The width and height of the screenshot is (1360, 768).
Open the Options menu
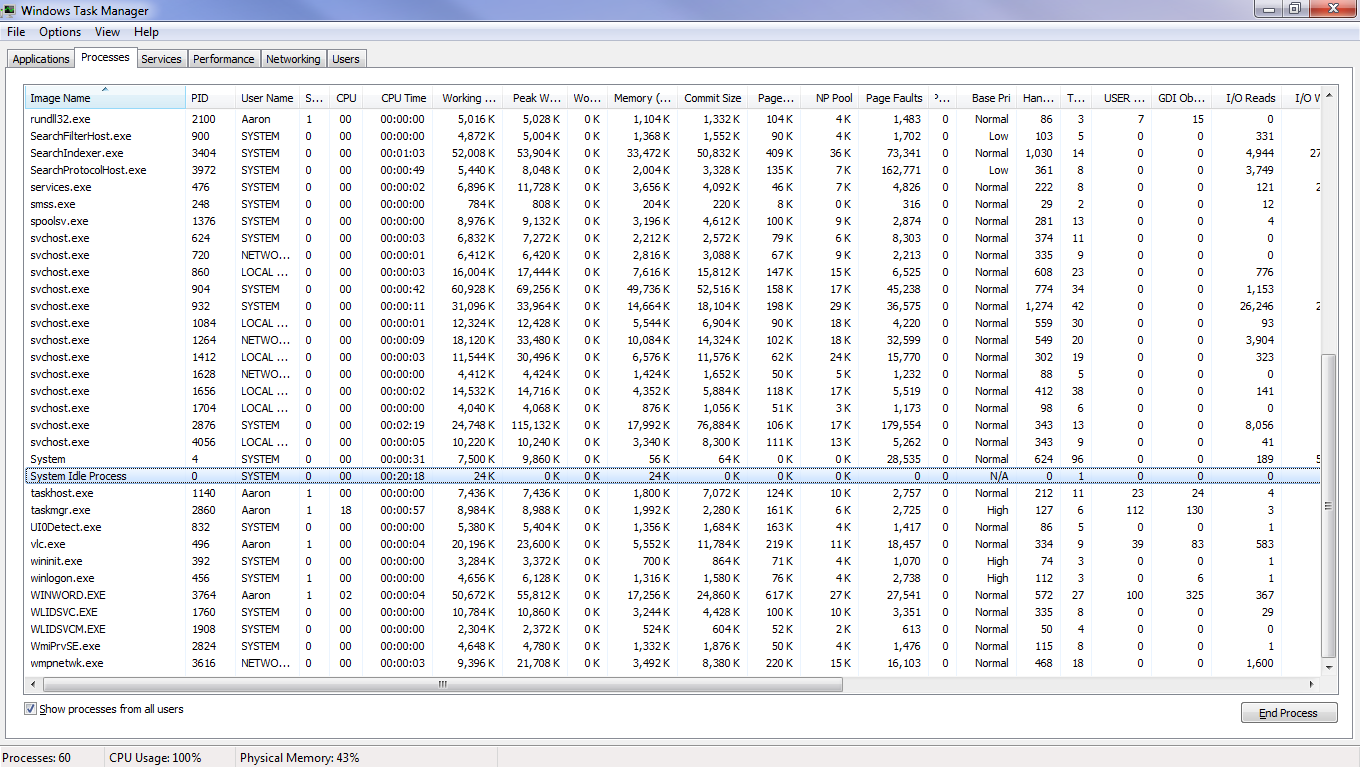[x=60, y=32]
